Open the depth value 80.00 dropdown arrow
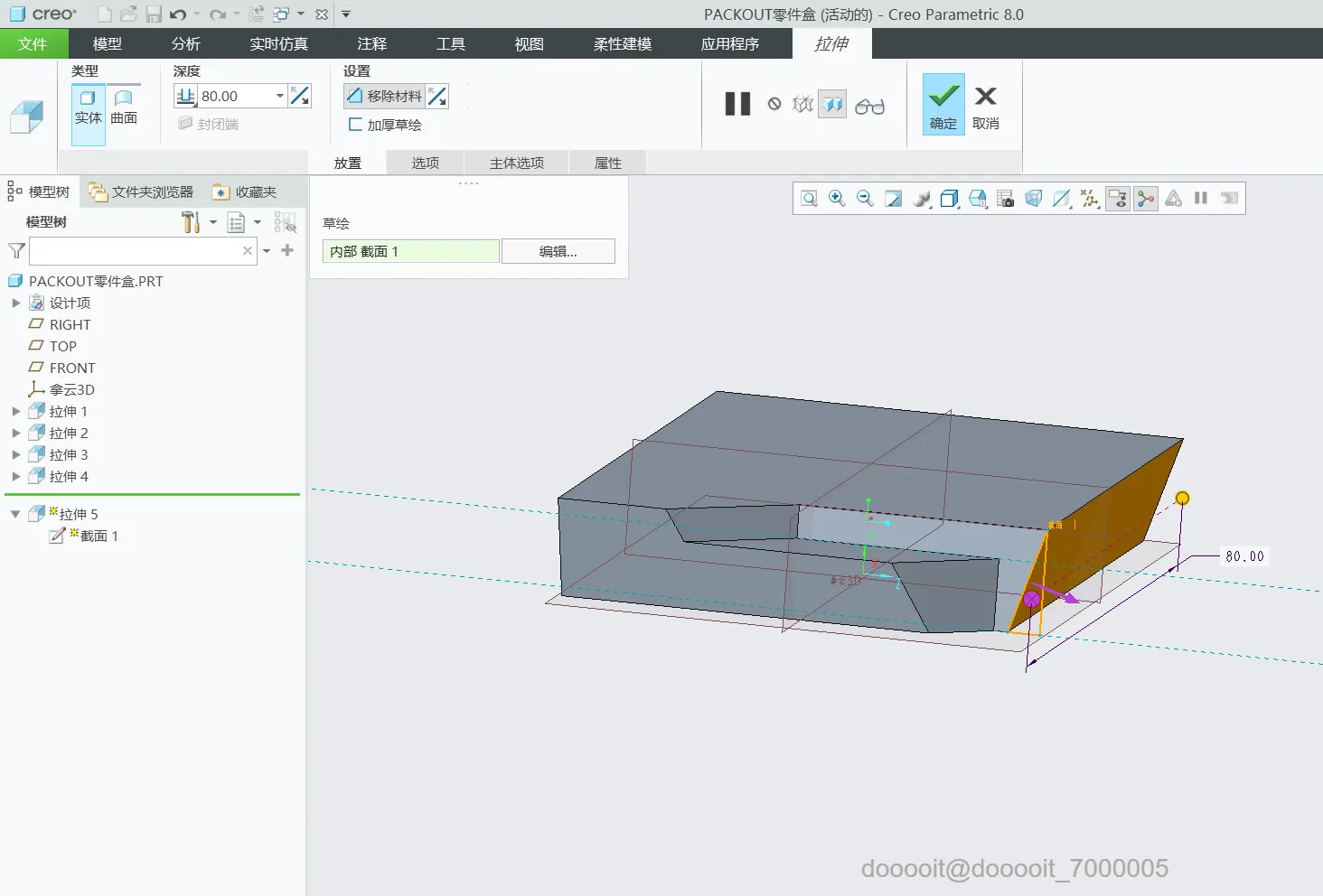 (280, 96)
